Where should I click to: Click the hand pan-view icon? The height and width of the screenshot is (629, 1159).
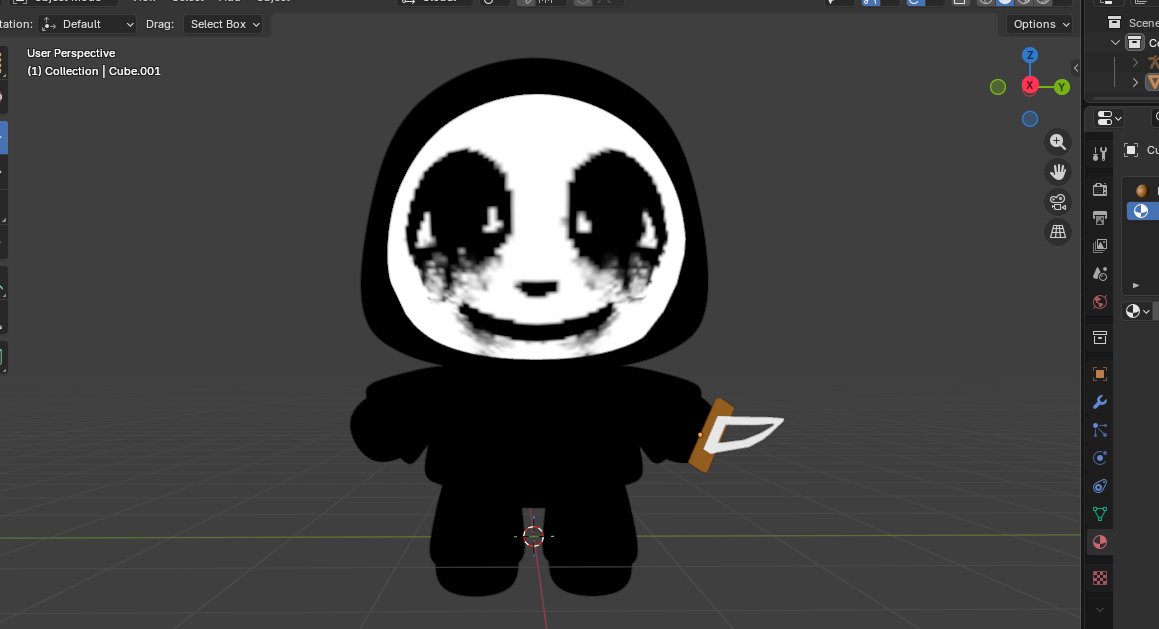pyautogui.click(x=1058, y=171)
